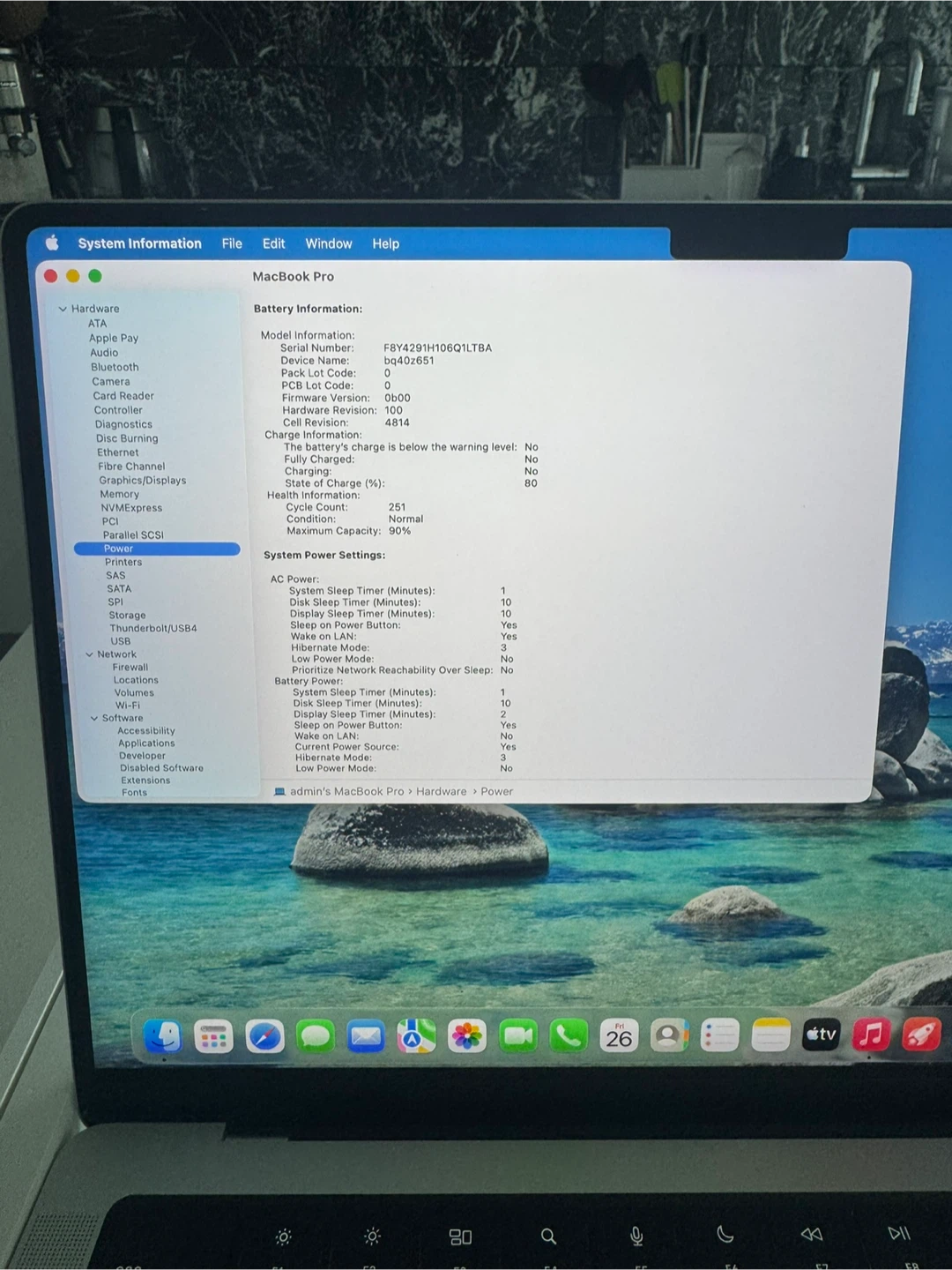Open Contacts from the Dock
952x1270 pixels.
pyautogui.click(x=670, y=1035)
